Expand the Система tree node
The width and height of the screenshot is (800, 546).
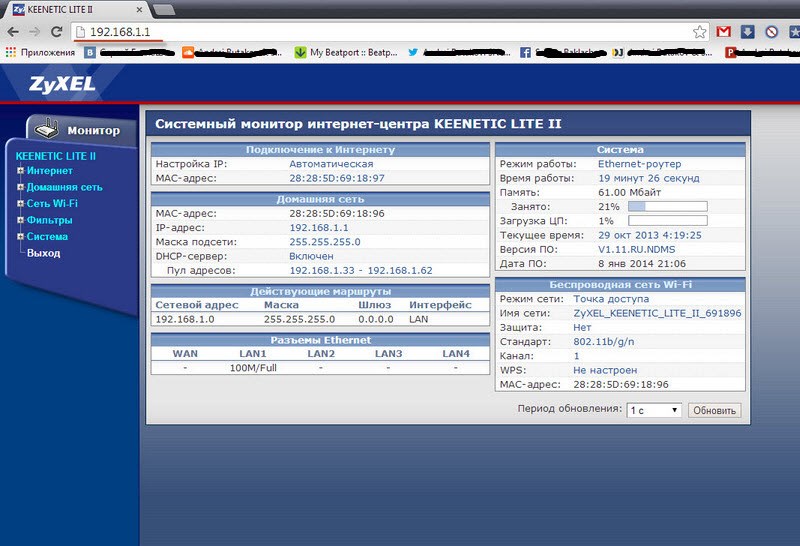20,236
